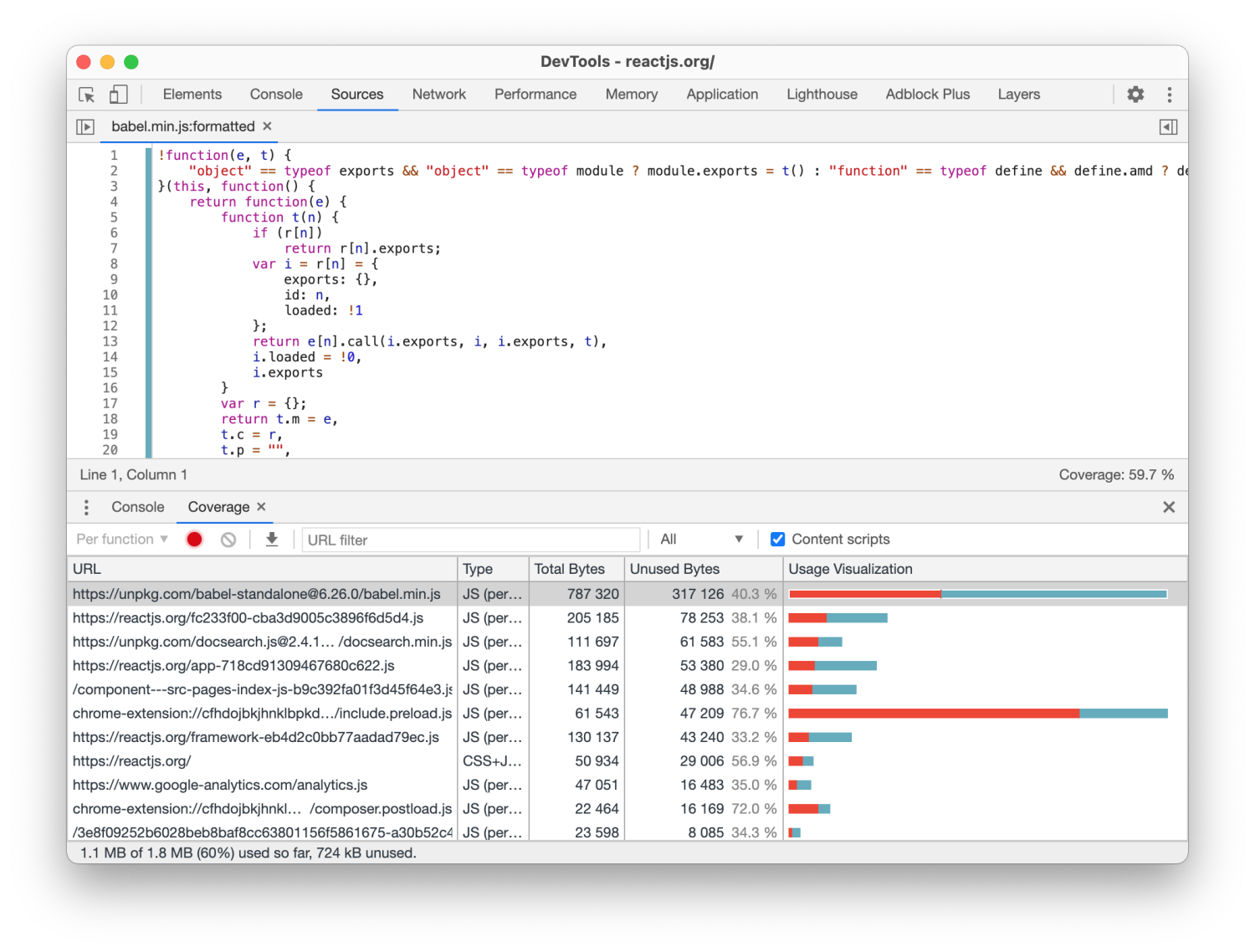1255x952 pixels.
Task: Select the include.preload.js extension row
Action: [x=627, y=714]
